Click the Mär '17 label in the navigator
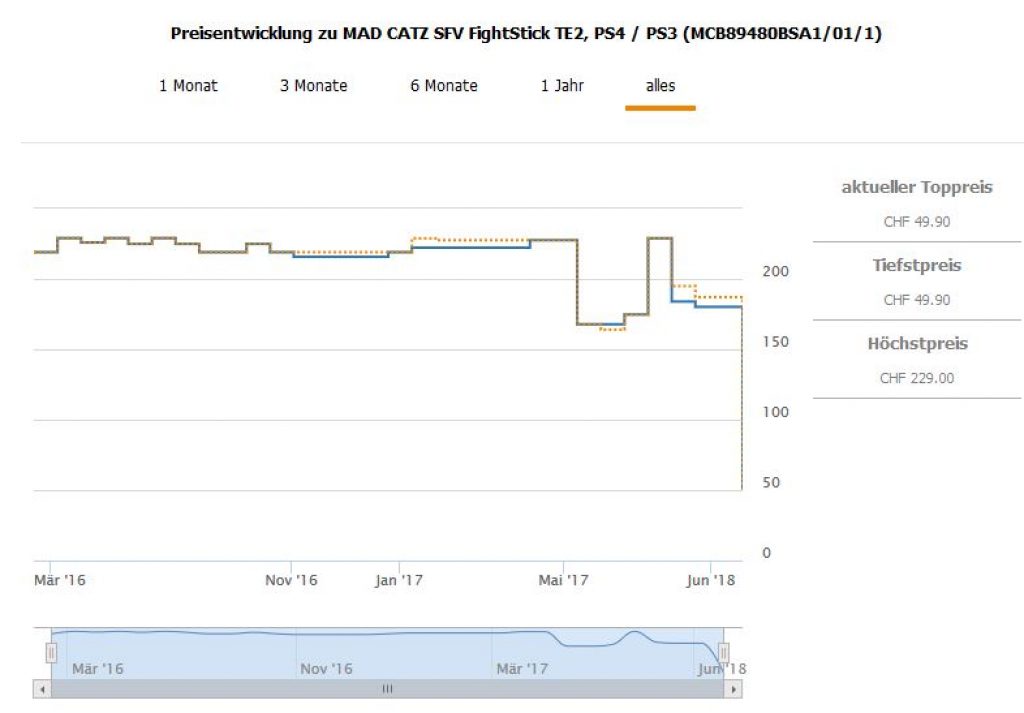 click(522, 668)
